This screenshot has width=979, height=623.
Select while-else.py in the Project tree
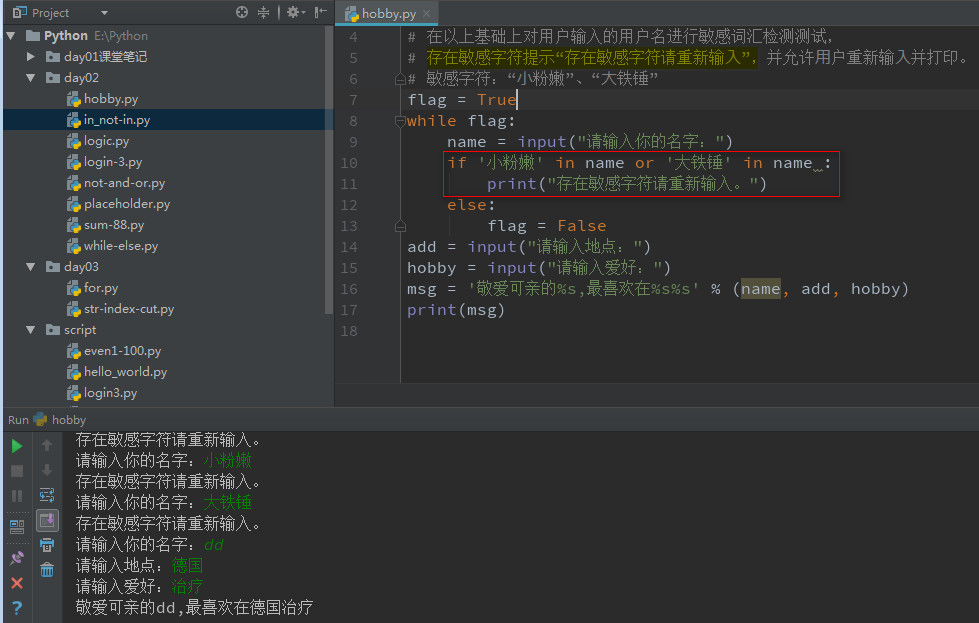(121, 246)
